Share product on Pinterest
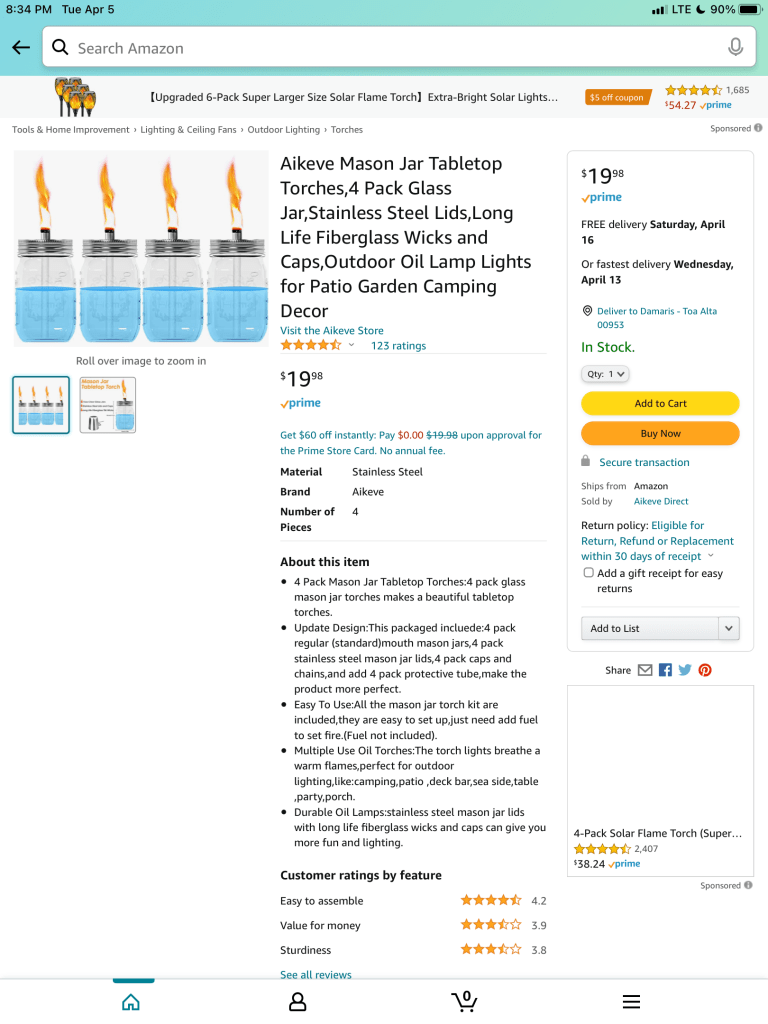Viewport: 768px width, 1024px height. point(705,670)
